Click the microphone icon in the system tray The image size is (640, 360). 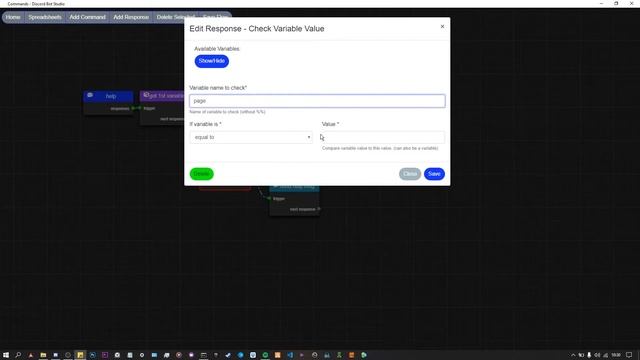click(x=589, y=355)
